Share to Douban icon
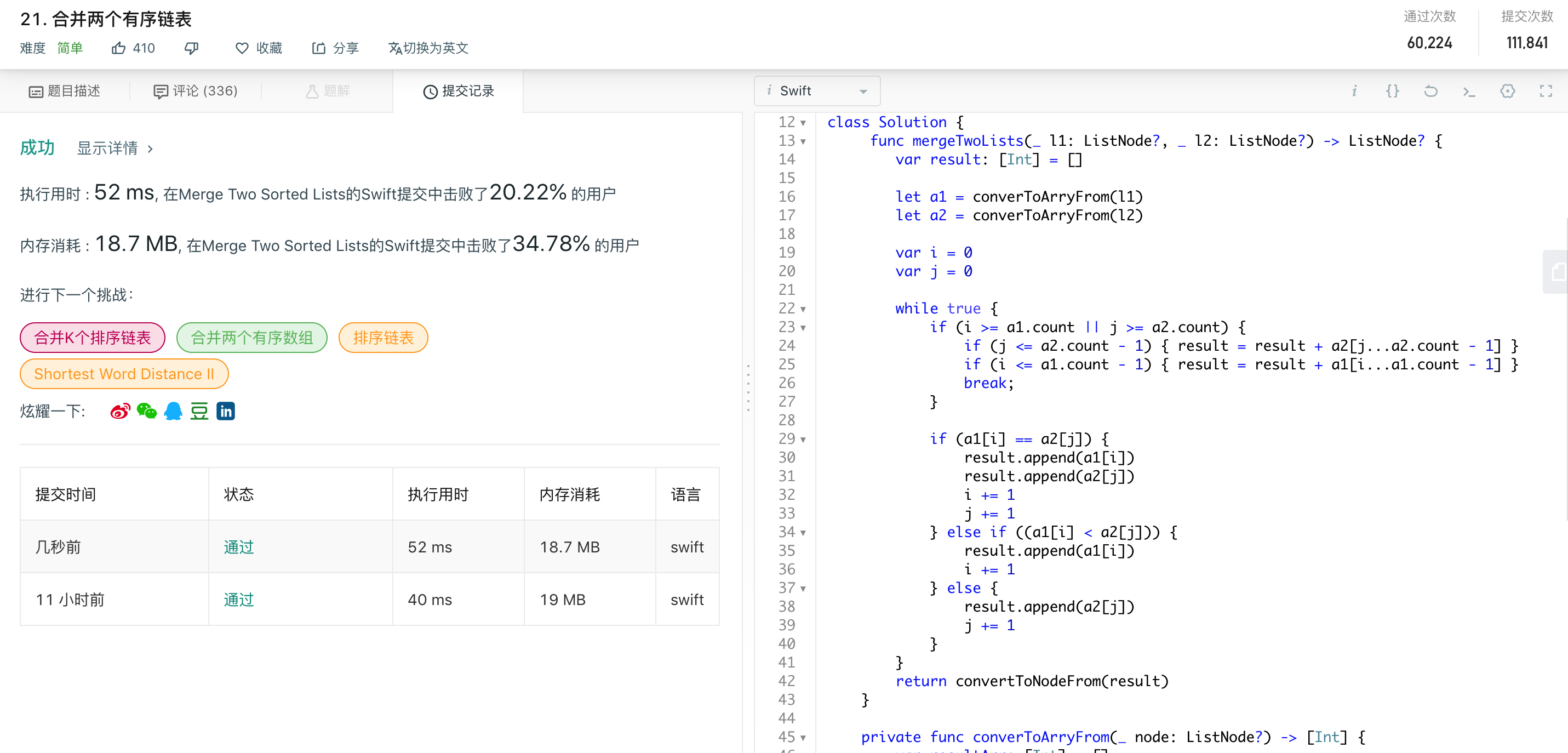The image size is (1568, 753). [x=199, y=412]
